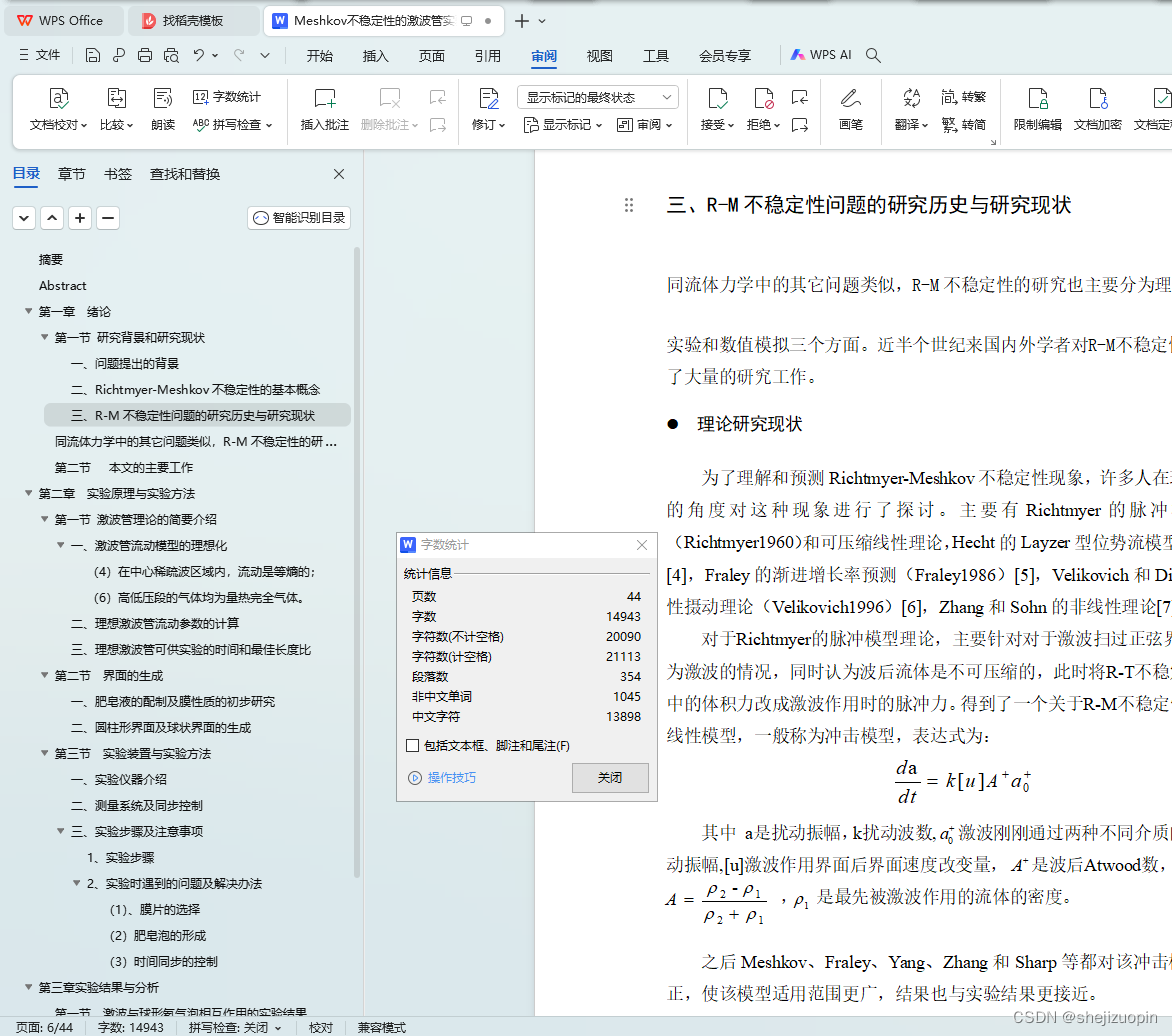Click 转繁 convert to traditional Chinese
The width and height of the screenshot is (1172, 1036).
(964, 97)
